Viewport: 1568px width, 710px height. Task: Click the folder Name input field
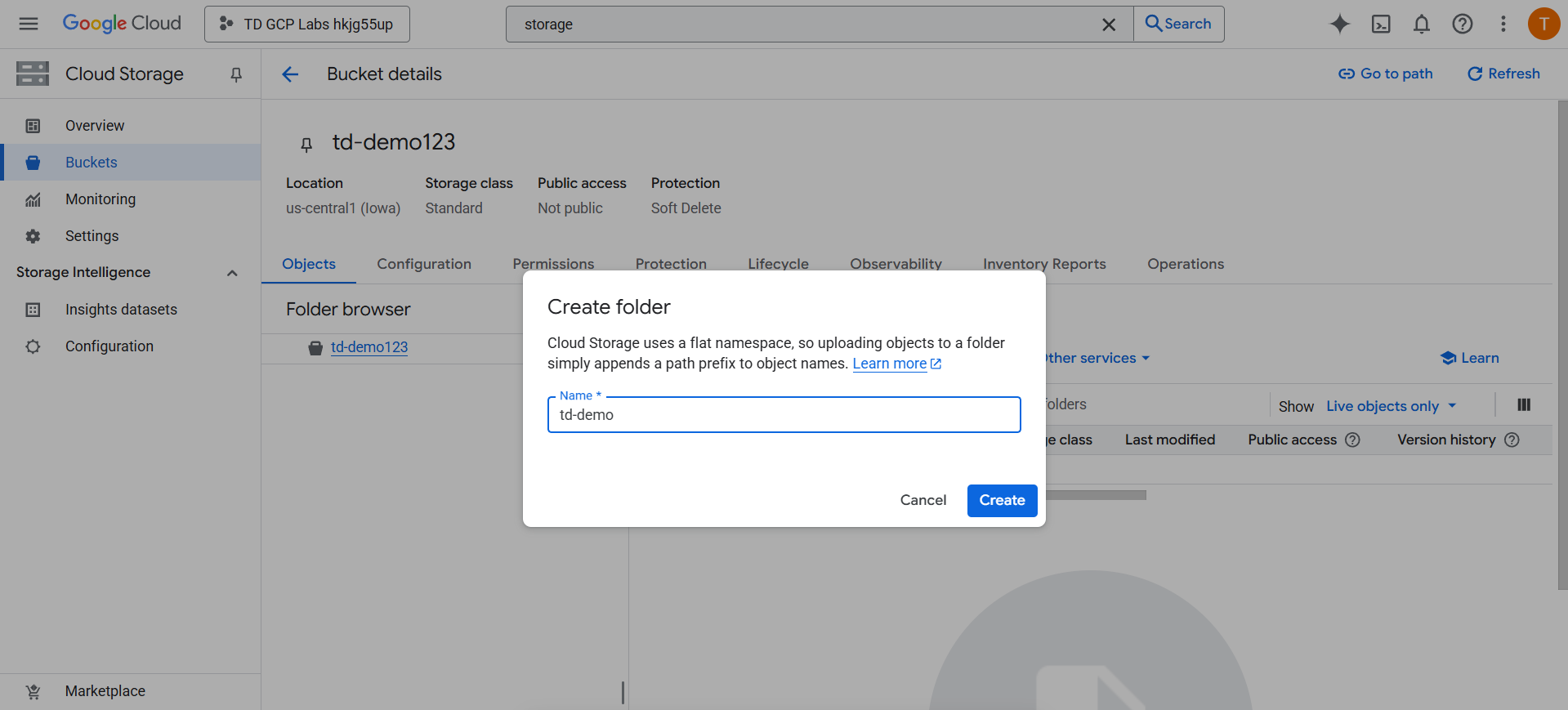click(783, 415)
